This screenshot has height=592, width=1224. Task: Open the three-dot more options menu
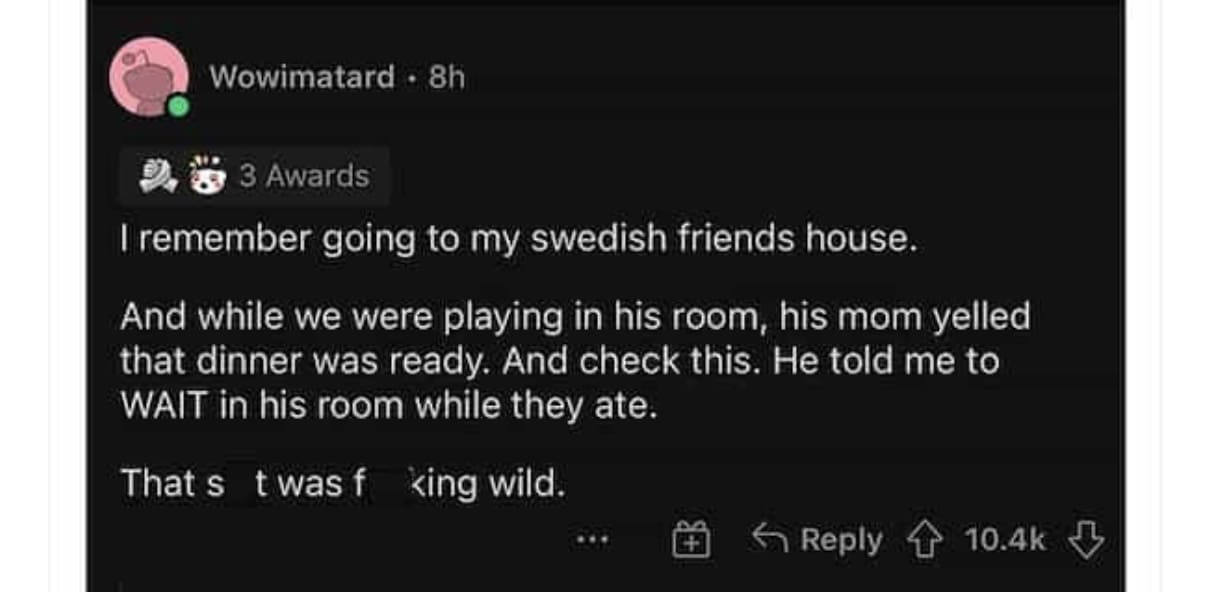(592, 541)
